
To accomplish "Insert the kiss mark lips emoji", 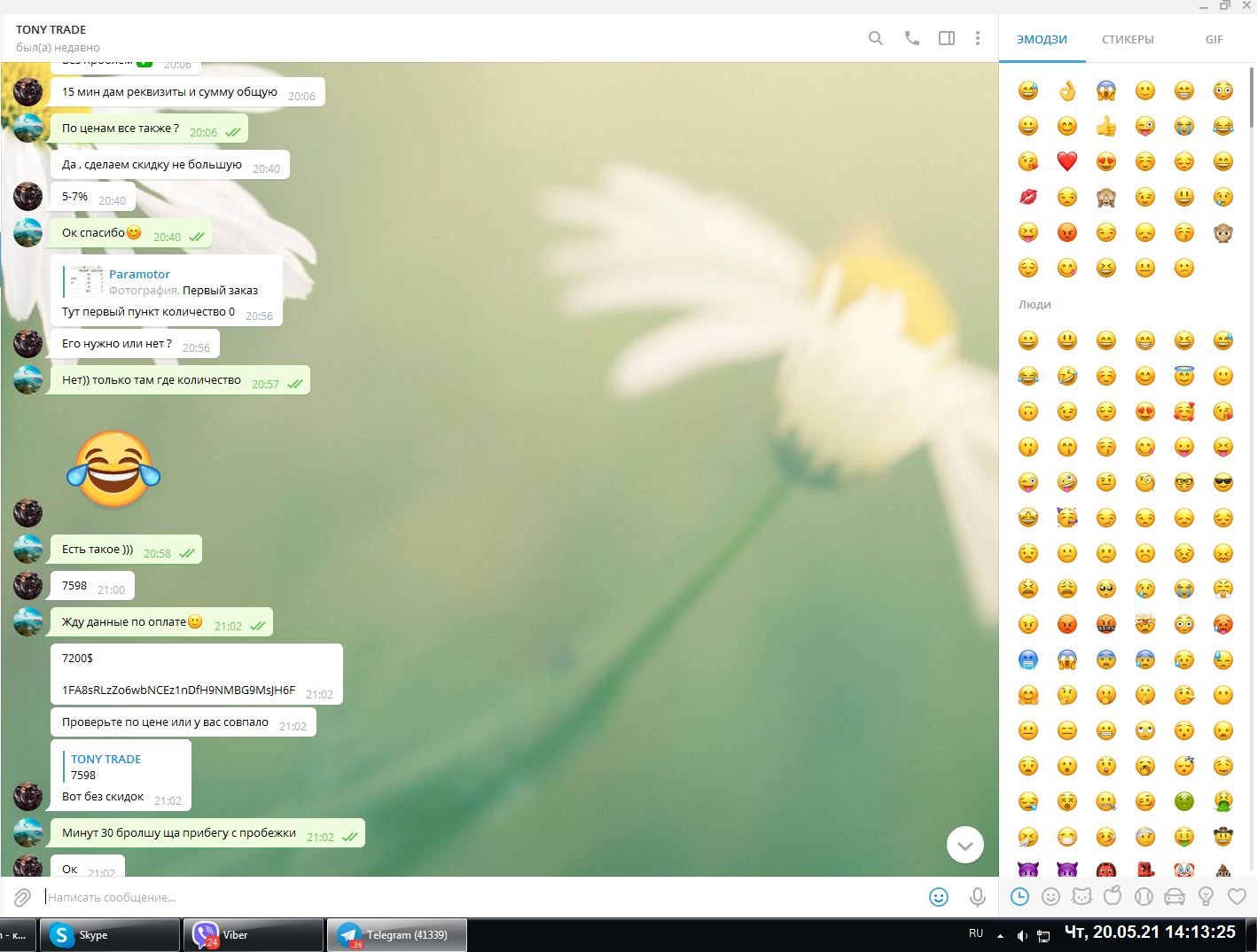I will 1028,197.
